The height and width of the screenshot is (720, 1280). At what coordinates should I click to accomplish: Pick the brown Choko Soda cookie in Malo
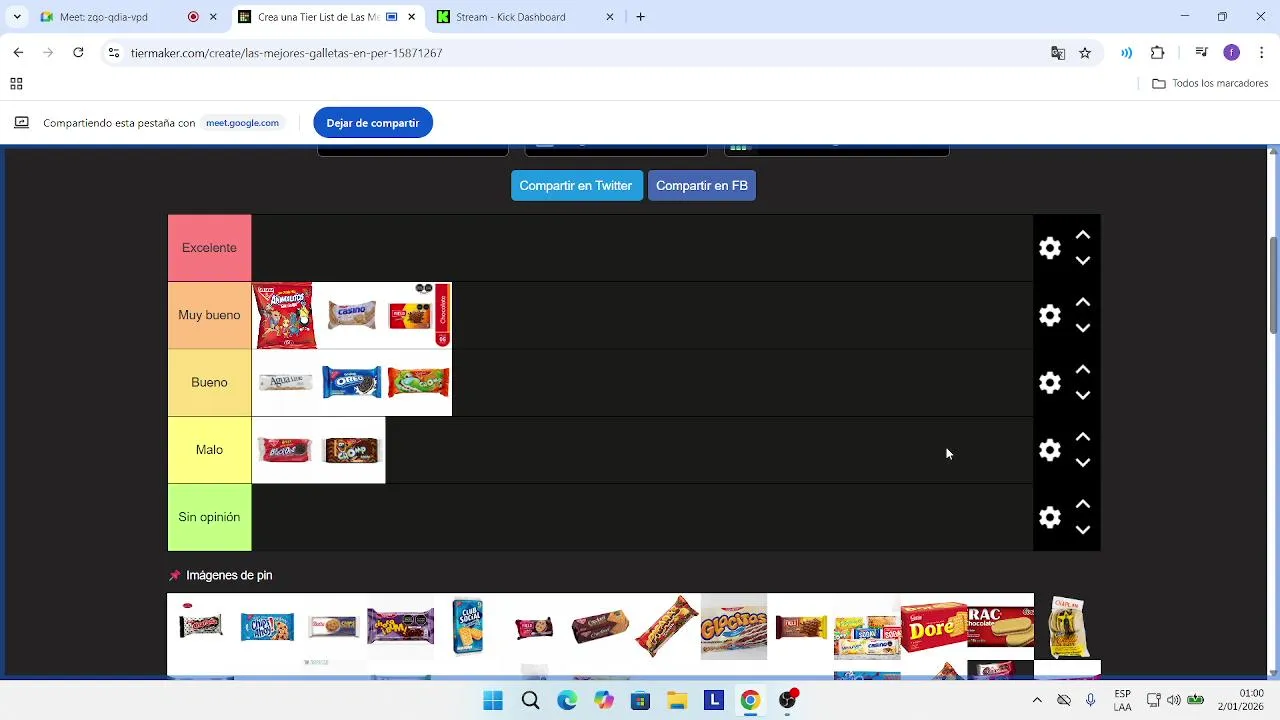[352, 450]
